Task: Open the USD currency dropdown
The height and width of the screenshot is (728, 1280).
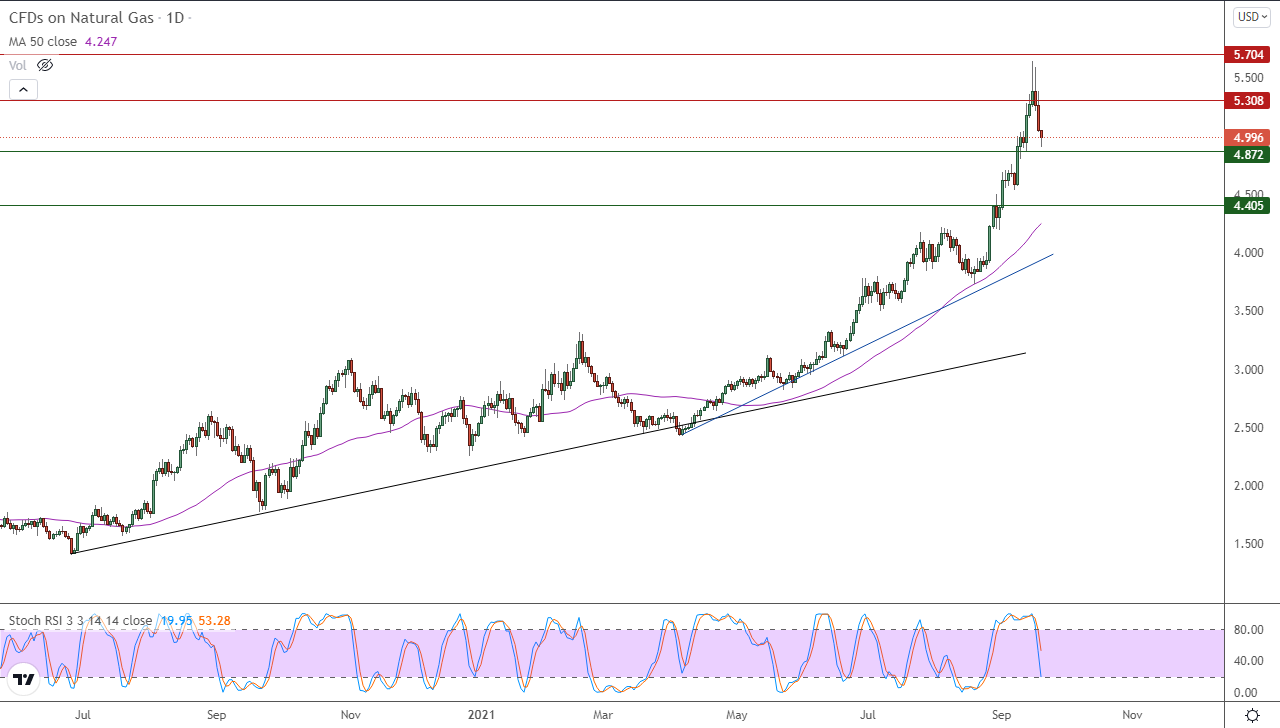Action: (x=1252, y=16)
